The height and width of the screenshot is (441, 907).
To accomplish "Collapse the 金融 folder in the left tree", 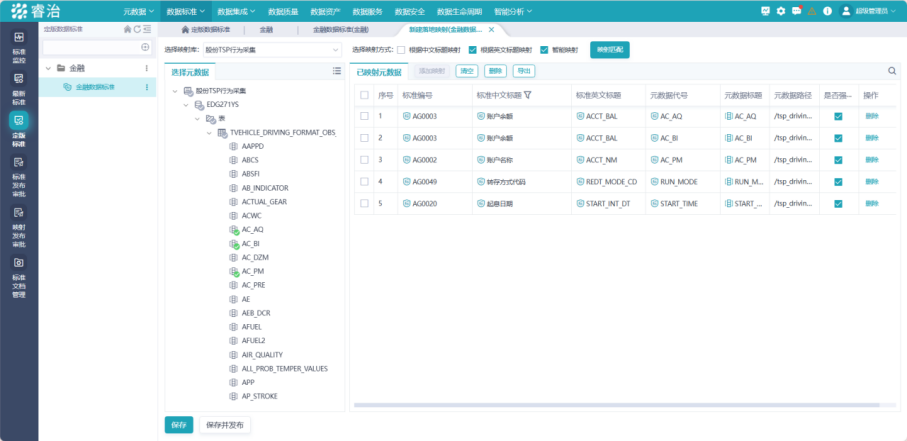I will (x=47, y=68).
